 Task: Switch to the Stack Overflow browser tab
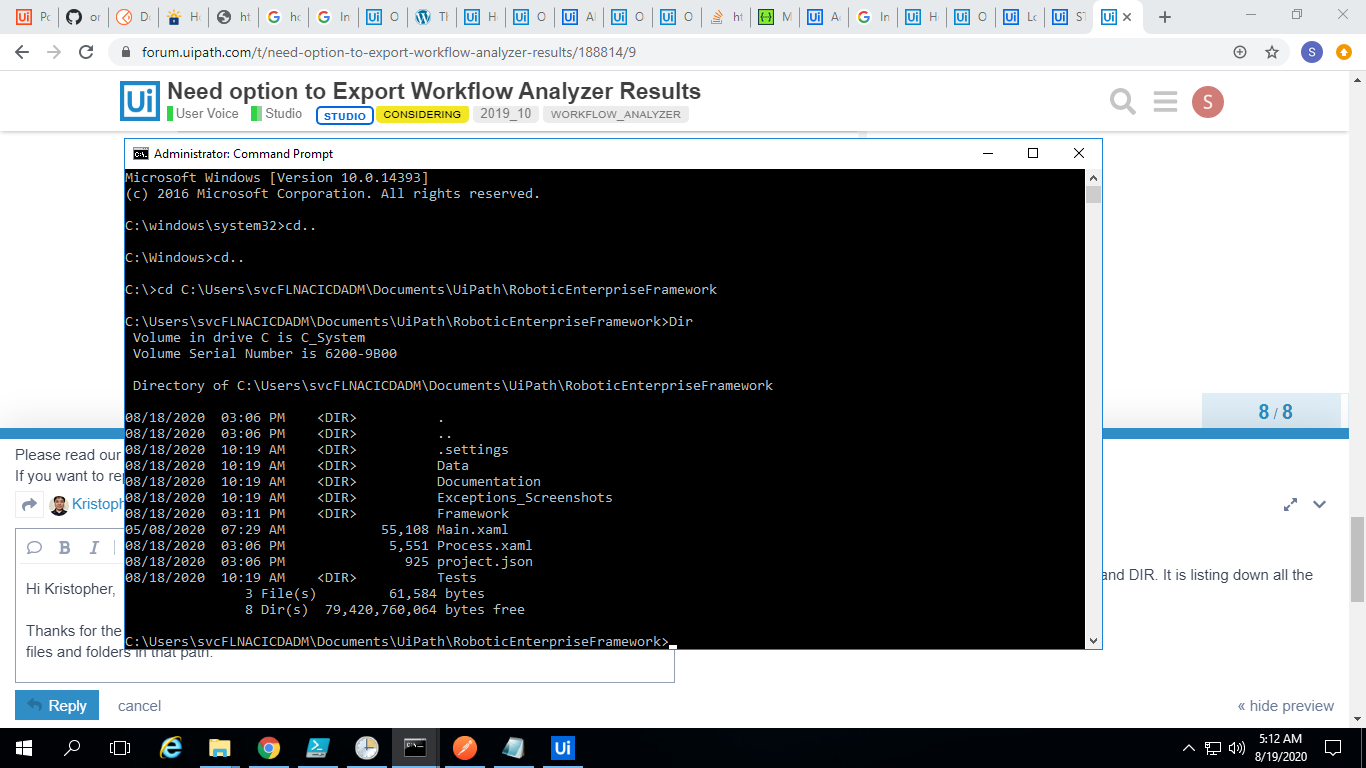726,17
